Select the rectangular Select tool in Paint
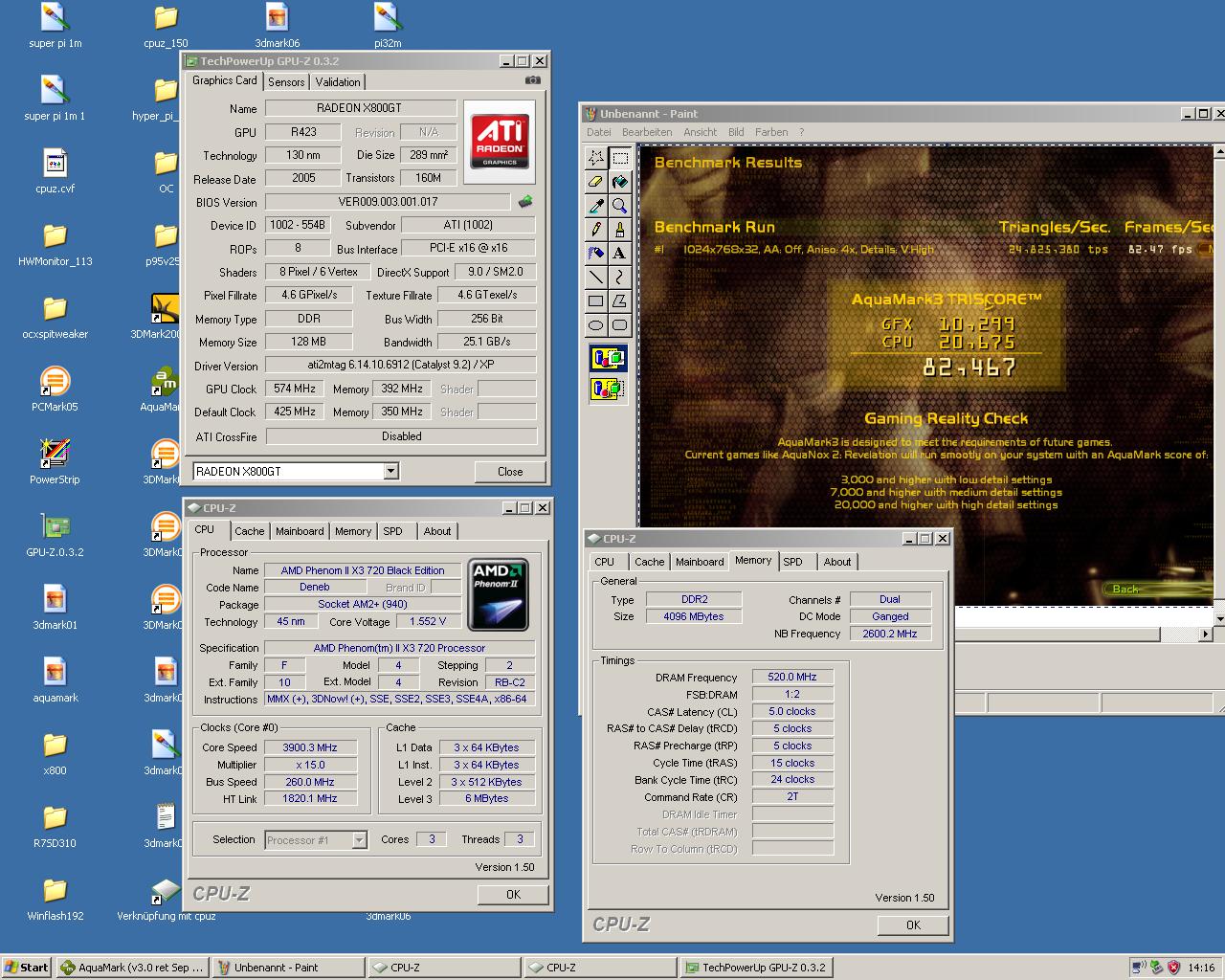 619,158
